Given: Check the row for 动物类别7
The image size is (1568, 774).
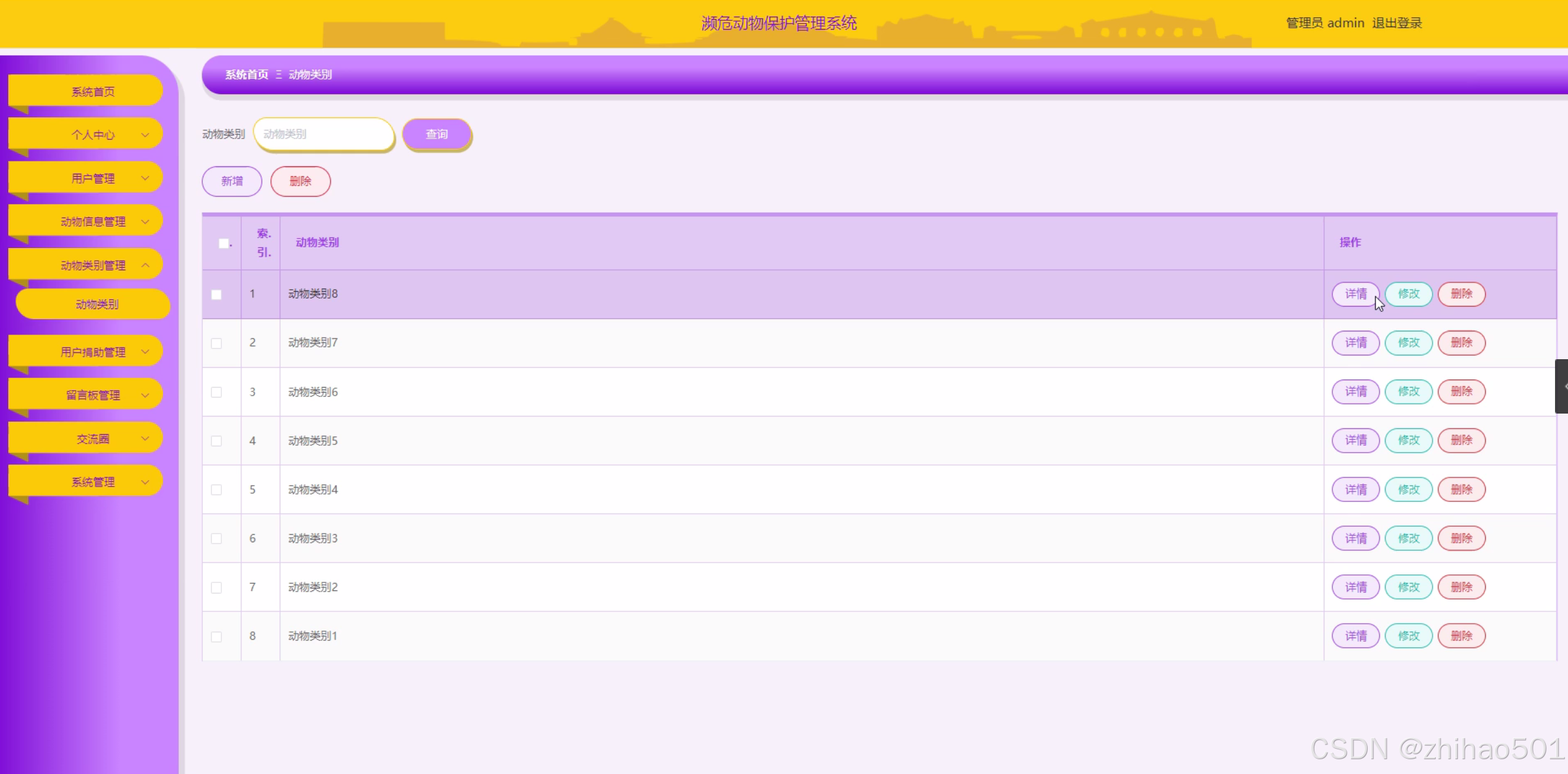Looking at the screenshot, I should [216, 343].
